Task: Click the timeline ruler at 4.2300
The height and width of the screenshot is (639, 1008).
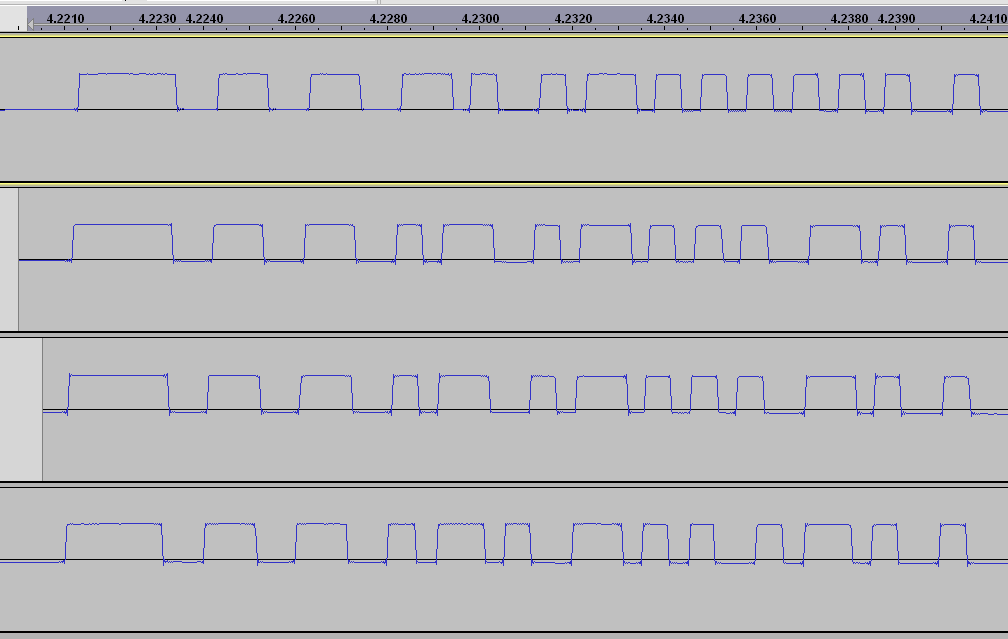Action: [480, 19]
